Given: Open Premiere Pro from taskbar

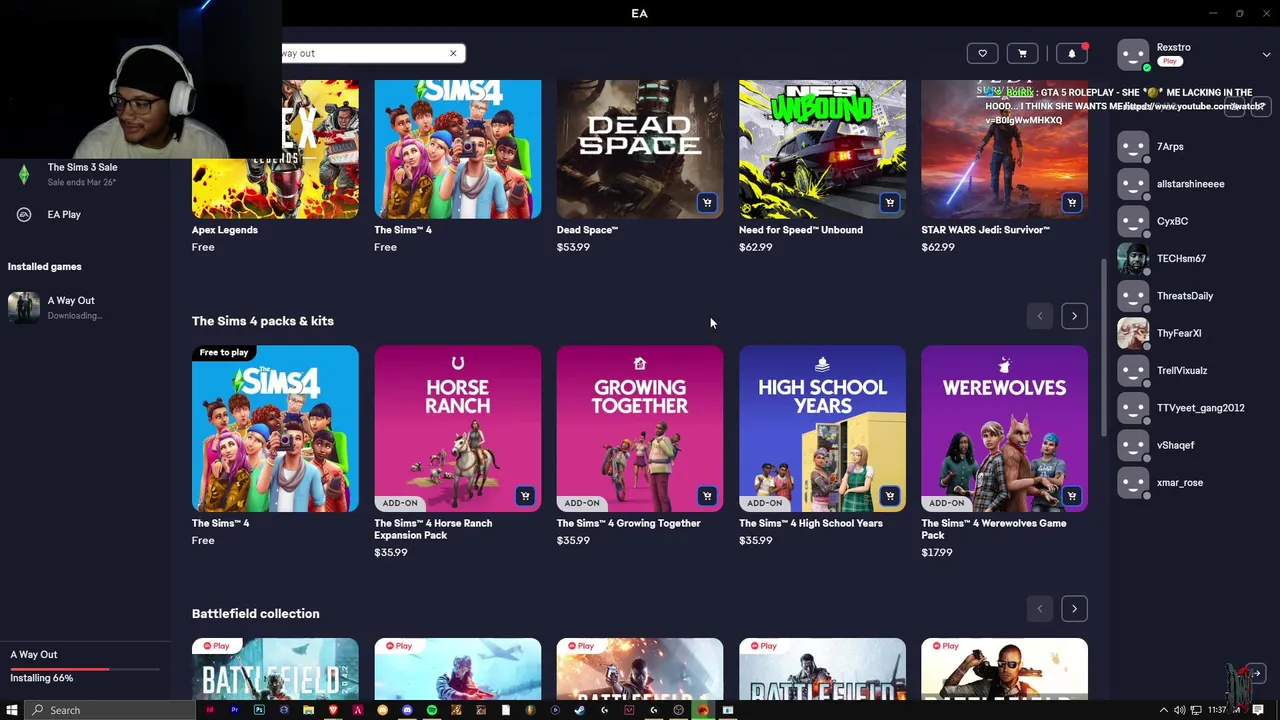Looking at the screenshot, I should (234, 710).
